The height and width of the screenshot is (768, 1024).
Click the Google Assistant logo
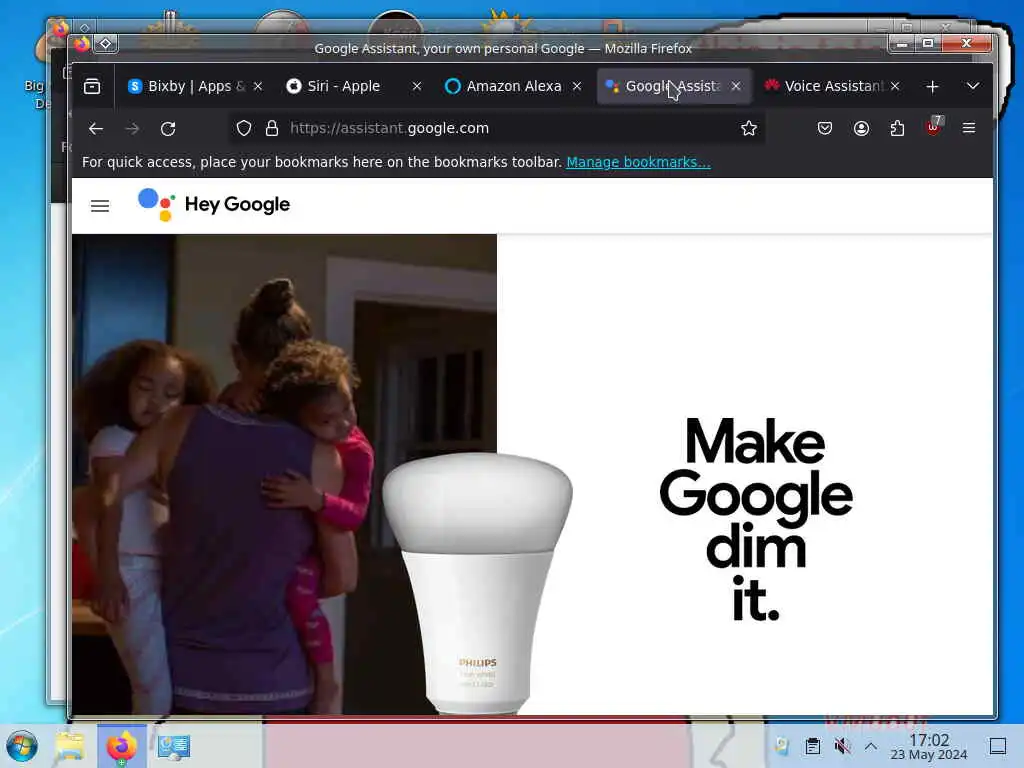(x=156, y=205)
